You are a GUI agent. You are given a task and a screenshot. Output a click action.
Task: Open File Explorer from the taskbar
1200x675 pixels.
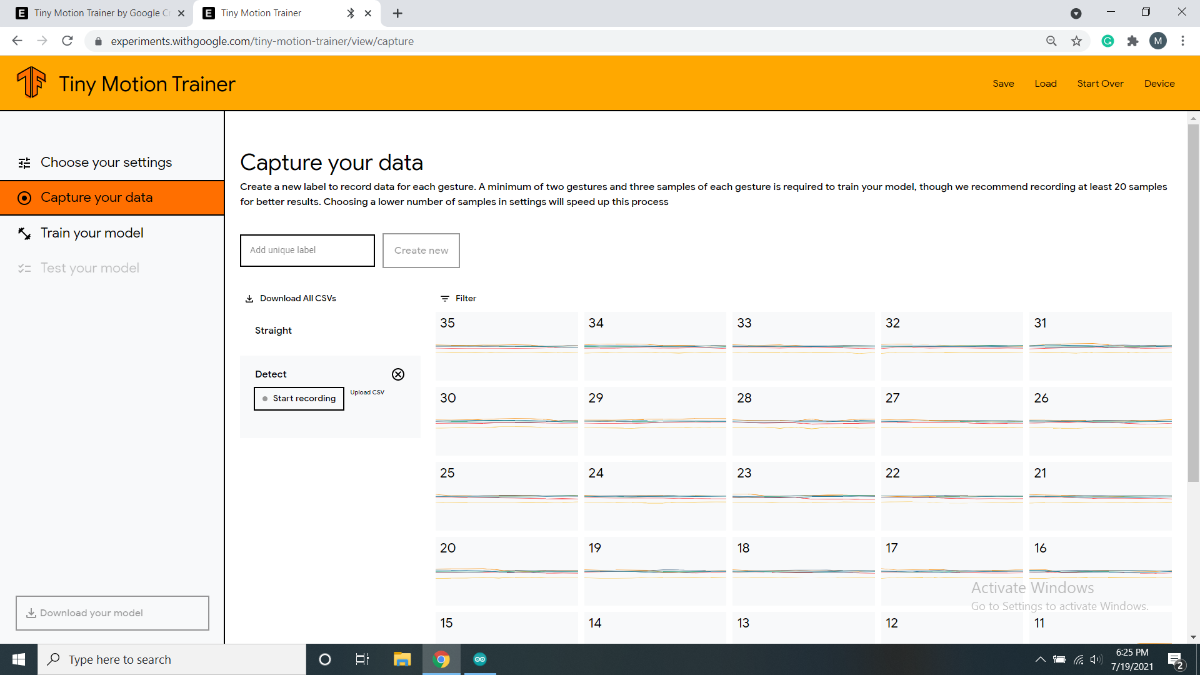[402, 659]
